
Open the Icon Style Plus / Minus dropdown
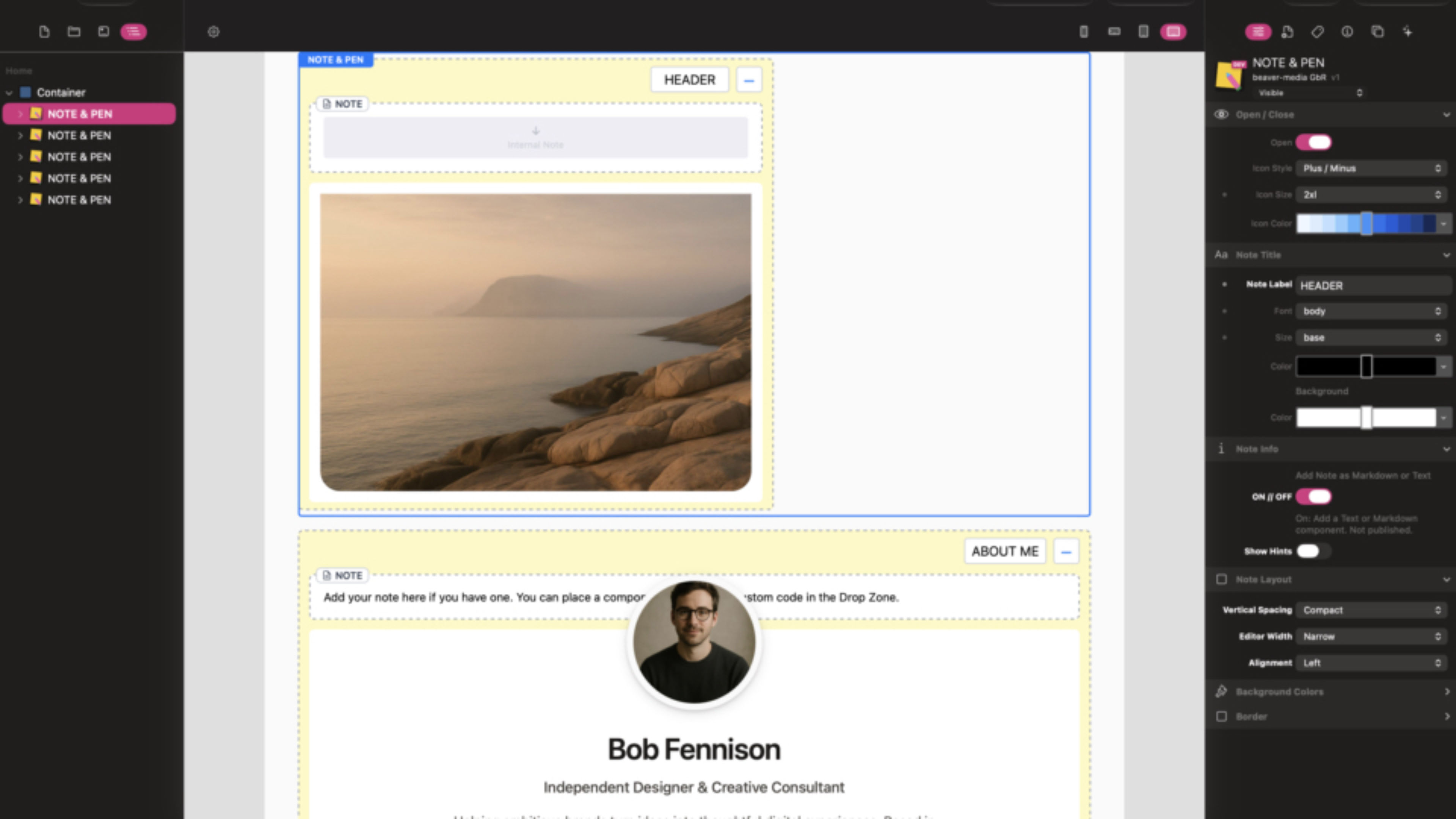click(1372, 168)
